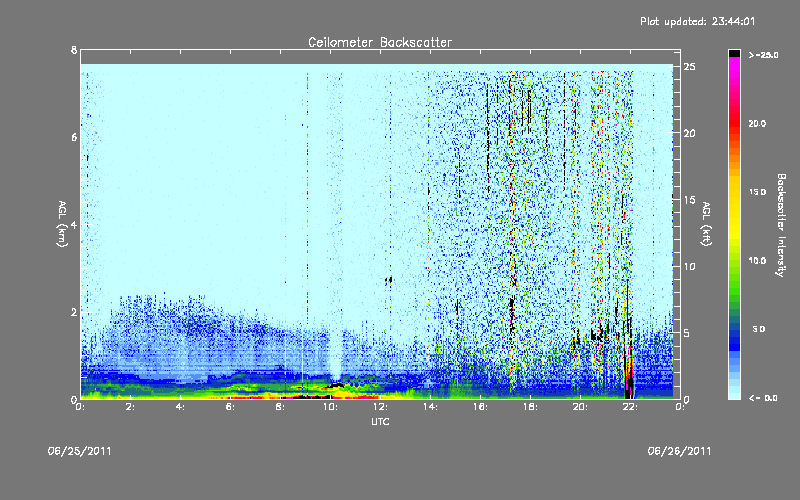The height and width of the screenshot is (500, 800).
Task: Click the 20.0 color bar label
Action: point(757,124)
